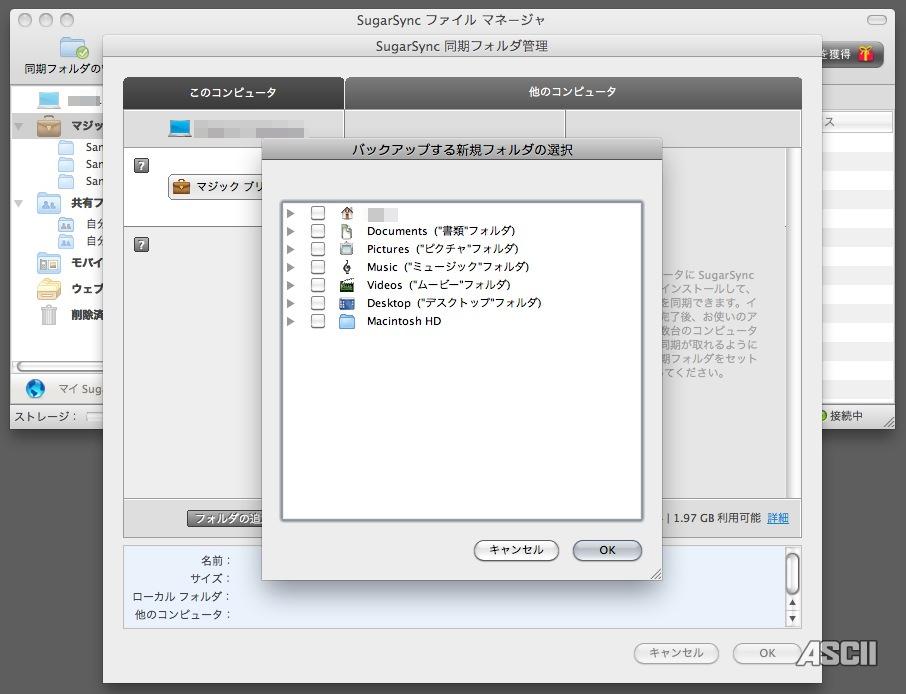Check the Music folder checkbox
Viewport: 906px width, 694px height.
tap(318, 267)
